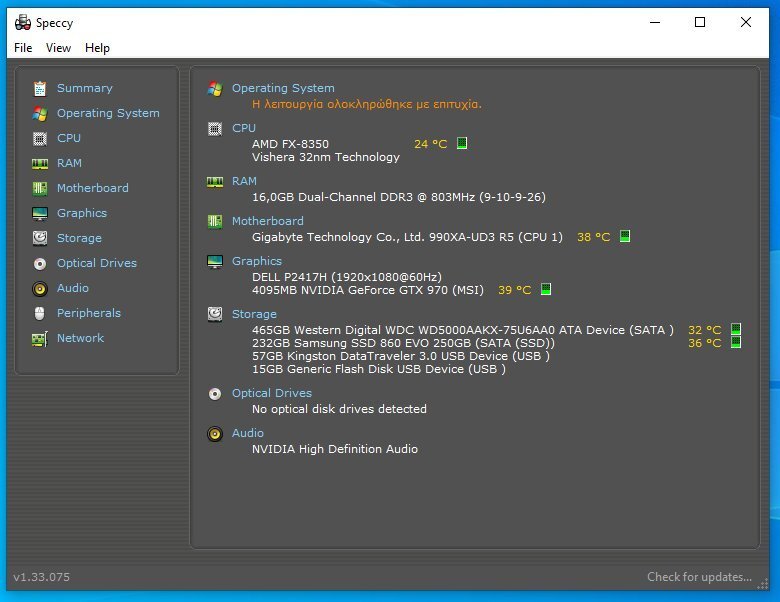Select Summary in the sidebar

tap(85, 88)
